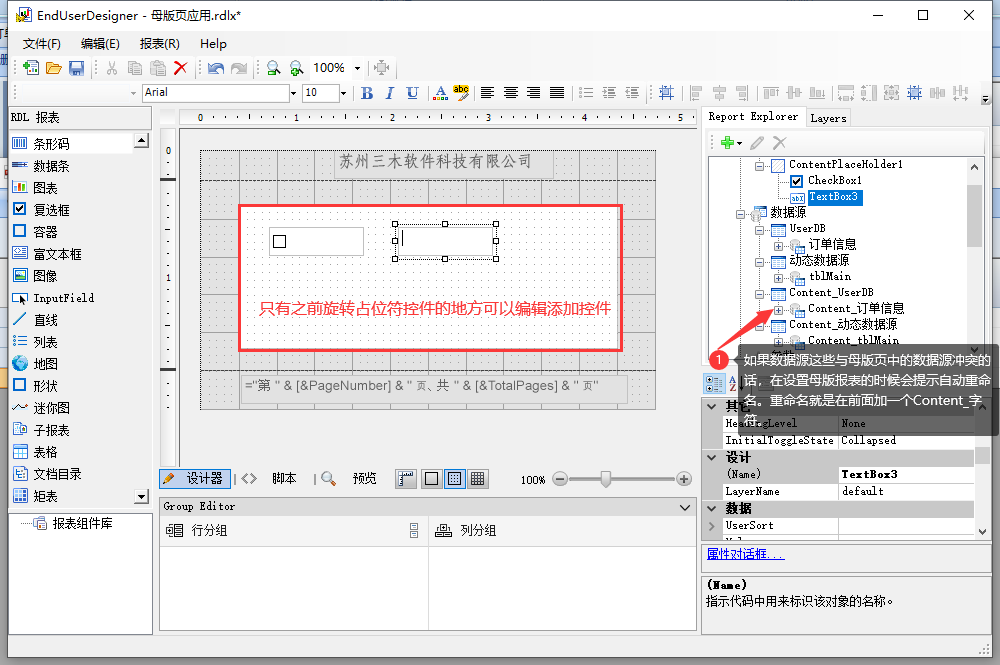The height and width of the screenshot is (665, 1000).
Task: Align text right with the toolbar icon
Action: pos(533,93)
